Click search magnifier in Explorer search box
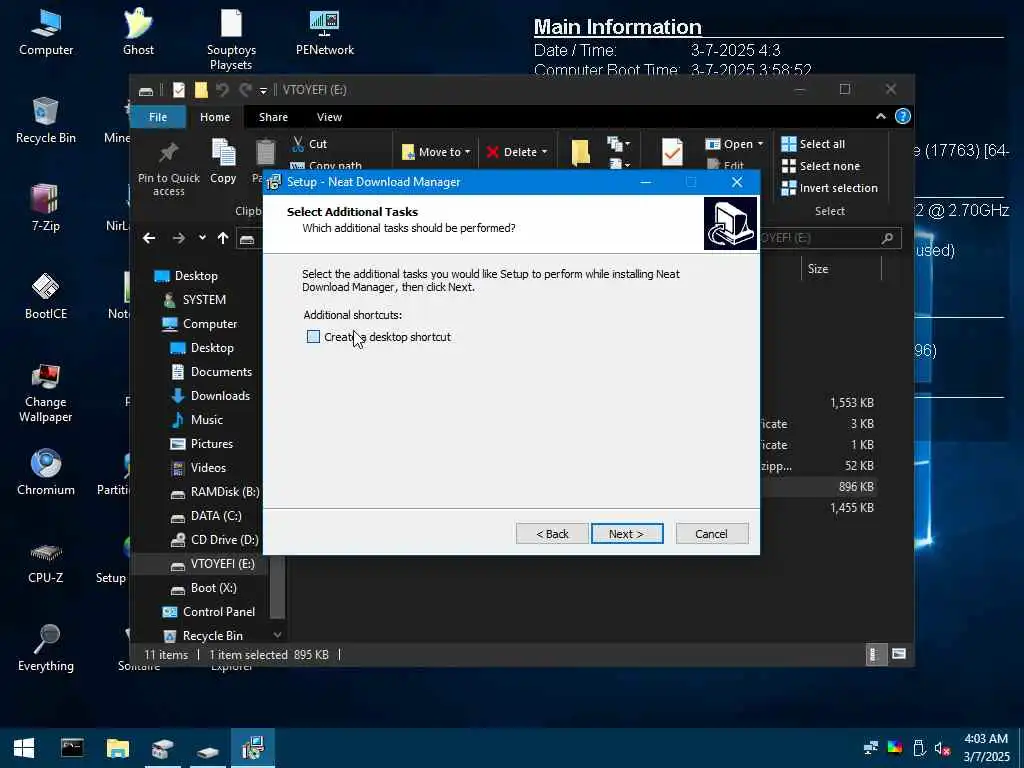The image size is (1024, 768). 887,238
